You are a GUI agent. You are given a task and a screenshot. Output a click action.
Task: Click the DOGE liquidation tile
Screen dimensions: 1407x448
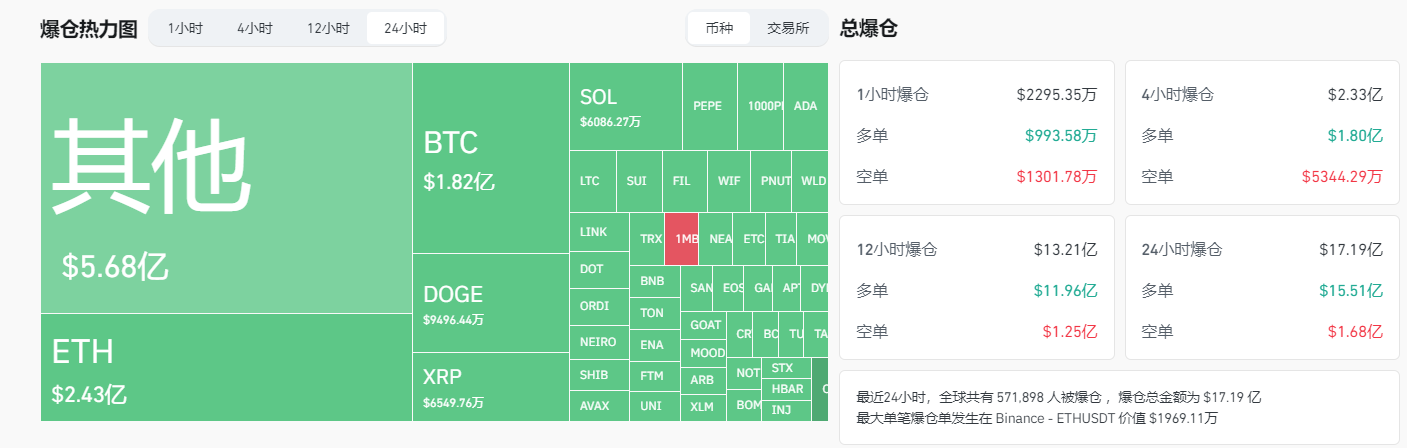point(490,303)
